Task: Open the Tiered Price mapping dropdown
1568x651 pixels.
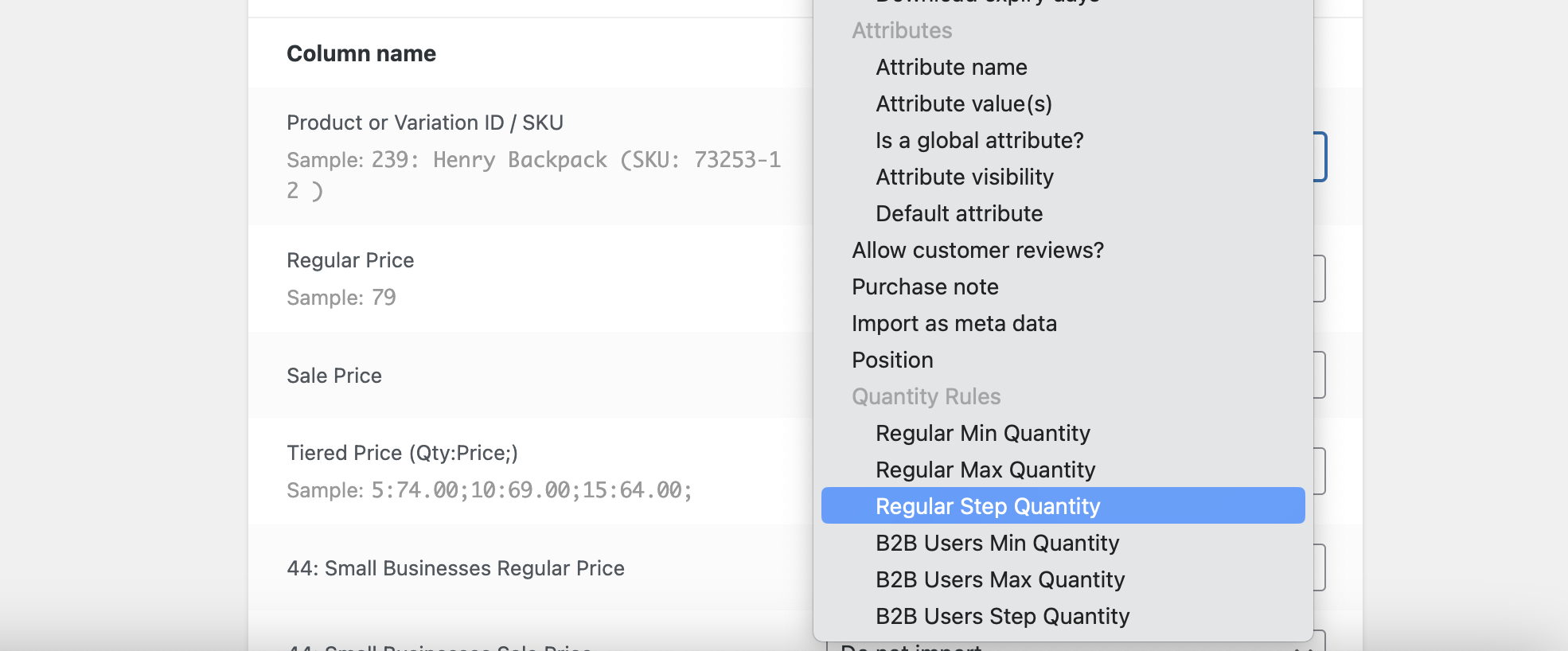Action: [x=1319, y=471]
